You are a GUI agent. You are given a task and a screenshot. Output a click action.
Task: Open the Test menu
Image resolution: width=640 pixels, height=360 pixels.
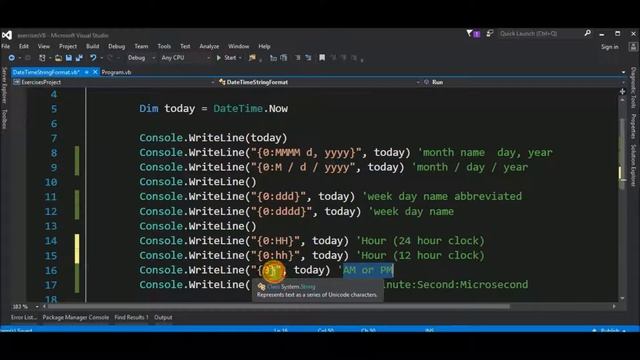185,47
